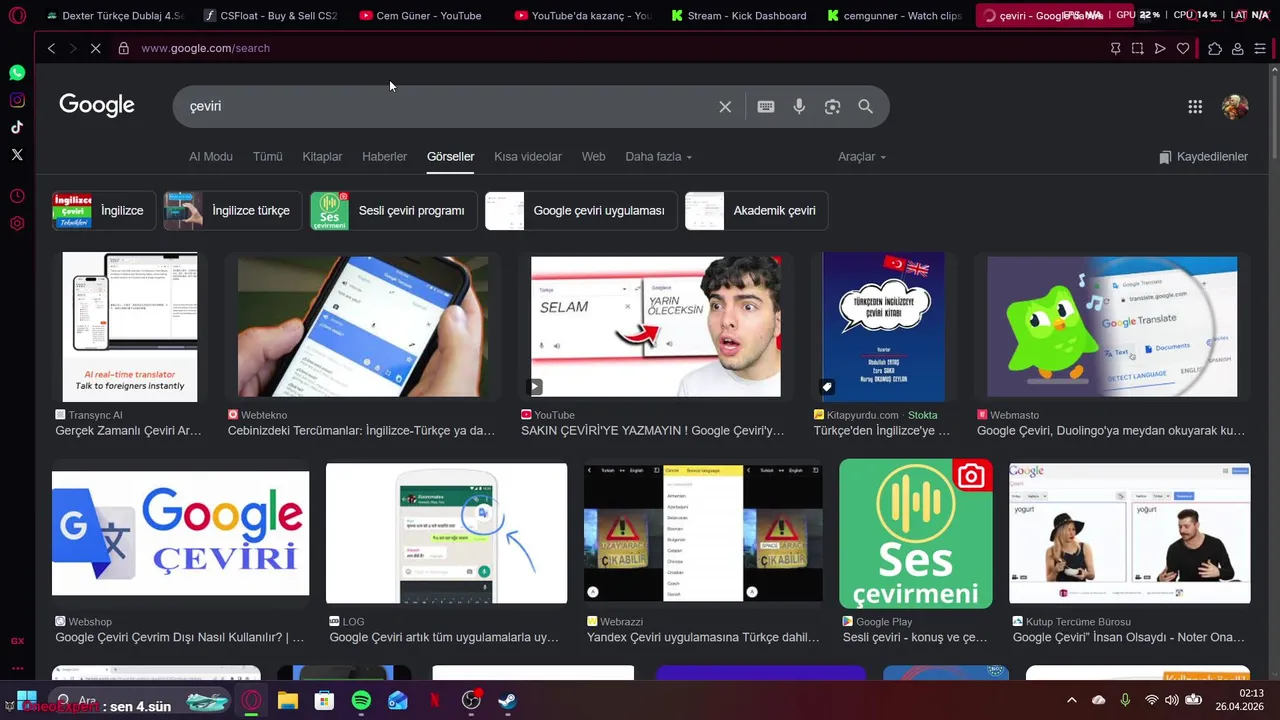The height and width of the screenshot is (720, 1280).
Task: Switch to the AI Modu tab
Action: tap(211, 157)
